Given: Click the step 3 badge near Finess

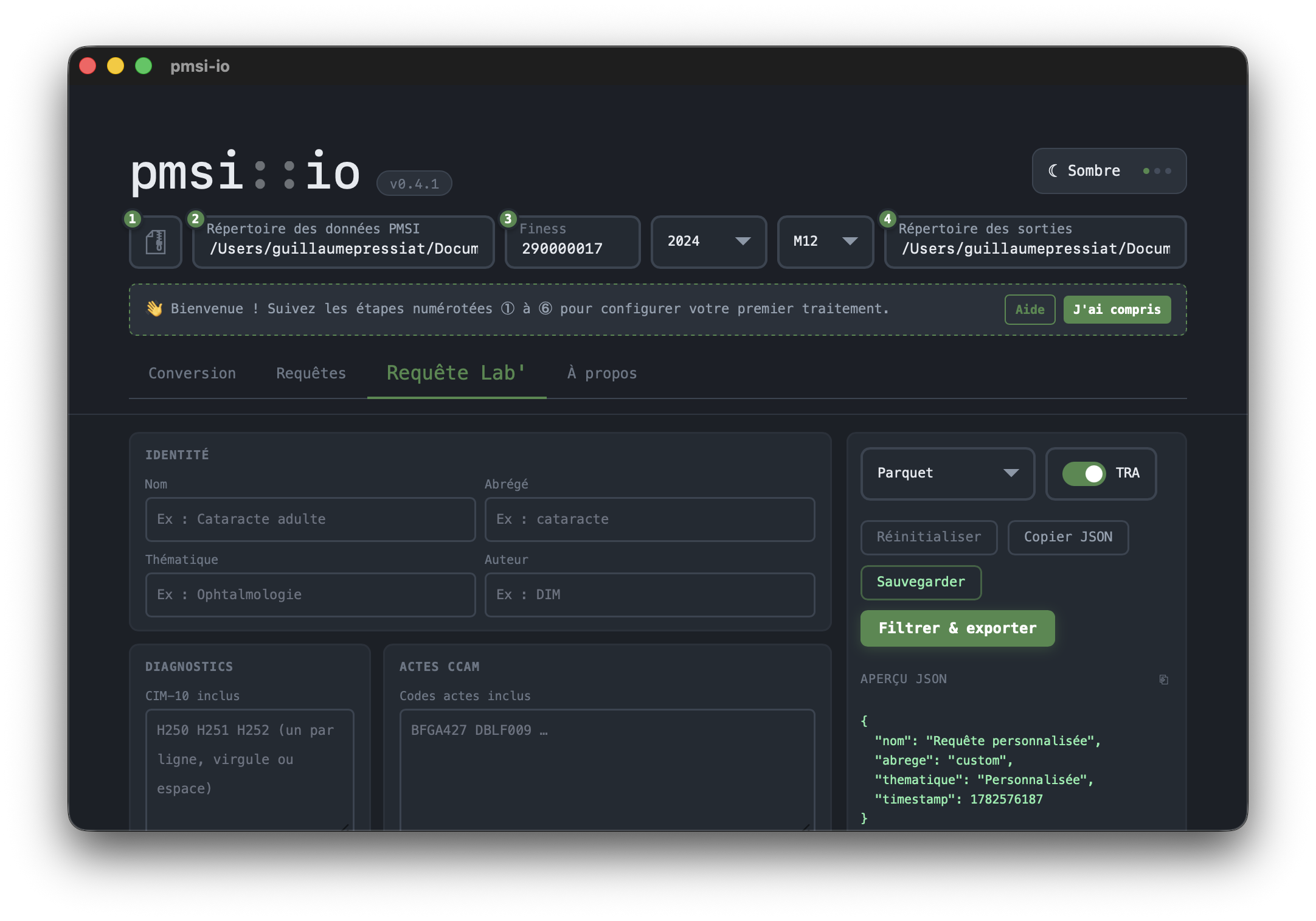Looking at the screenshot, I should 508,218.
